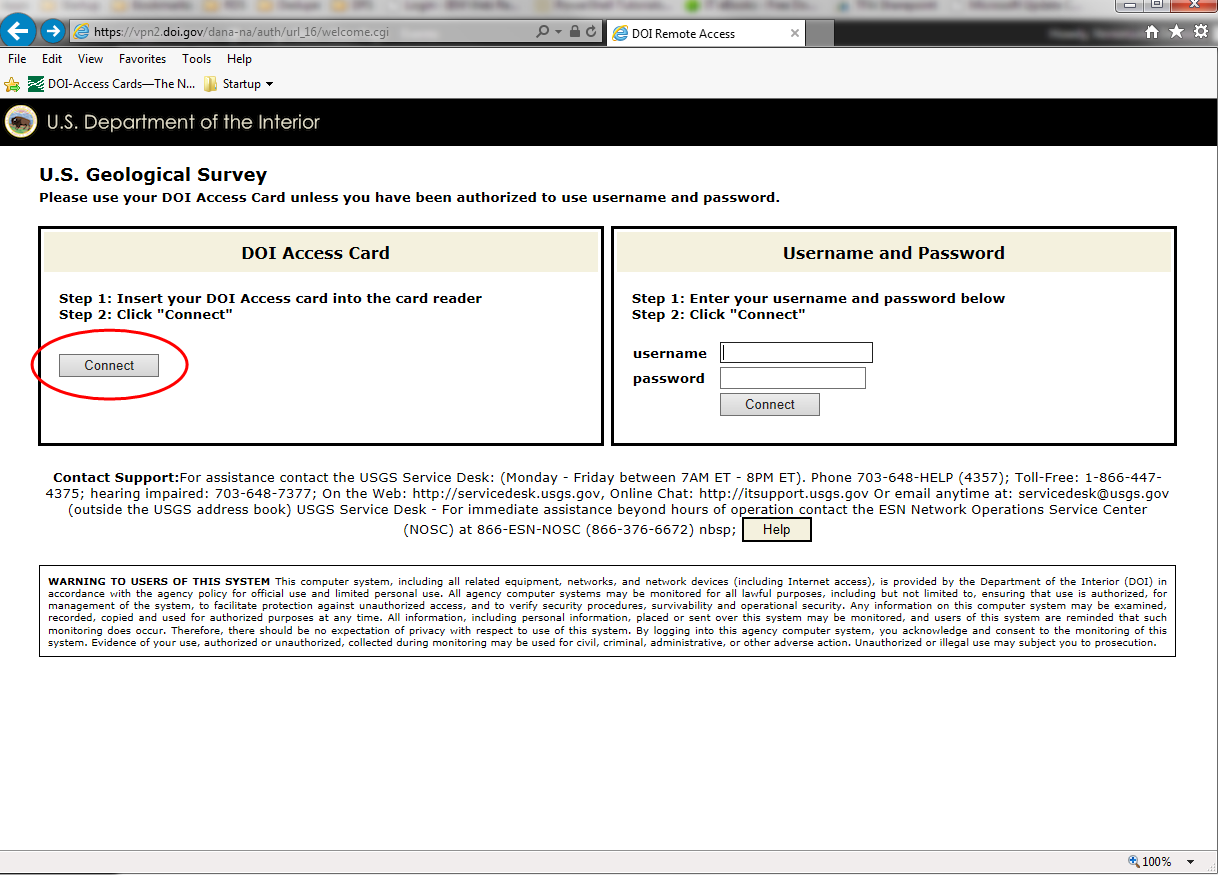The image size is (1218, 875).
Task: Click the 'Contact Support:' label
Action: (116, 478)
